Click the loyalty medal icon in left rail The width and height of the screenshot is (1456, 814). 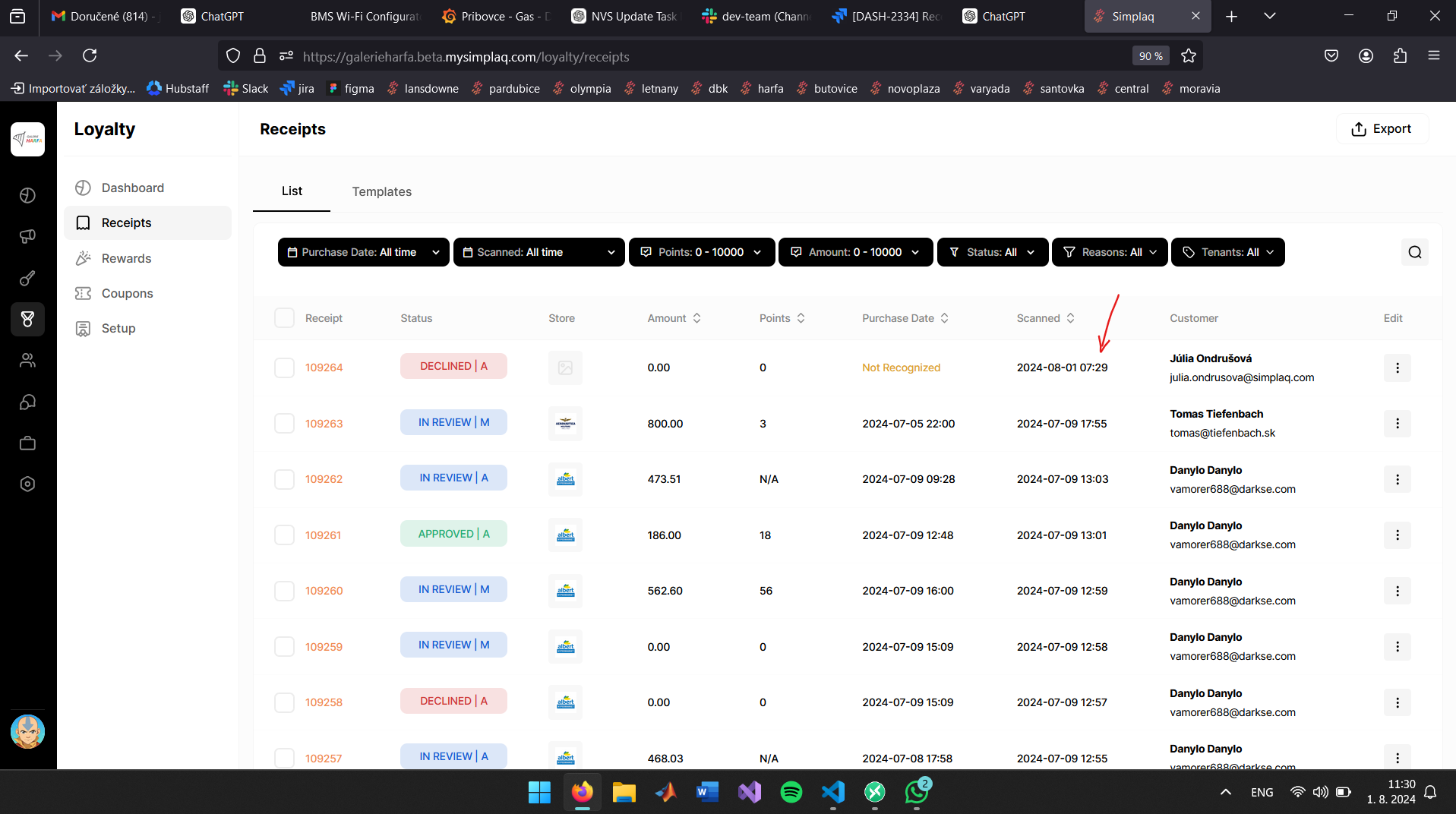coord(27,319)
